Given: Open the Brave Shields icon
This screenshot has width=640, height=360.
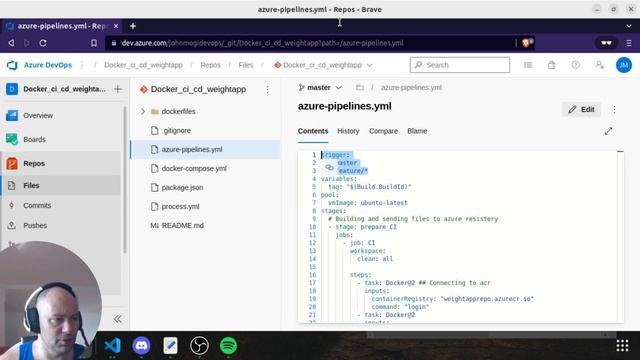Looking at the screenshot, I should click(x=527, y=43).
